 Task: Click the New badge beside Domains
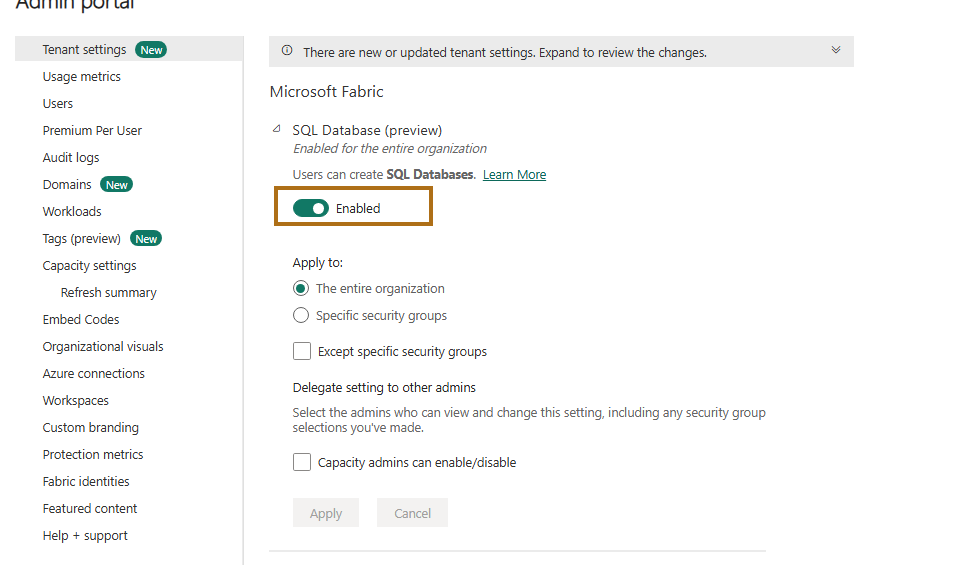(116, 184)
